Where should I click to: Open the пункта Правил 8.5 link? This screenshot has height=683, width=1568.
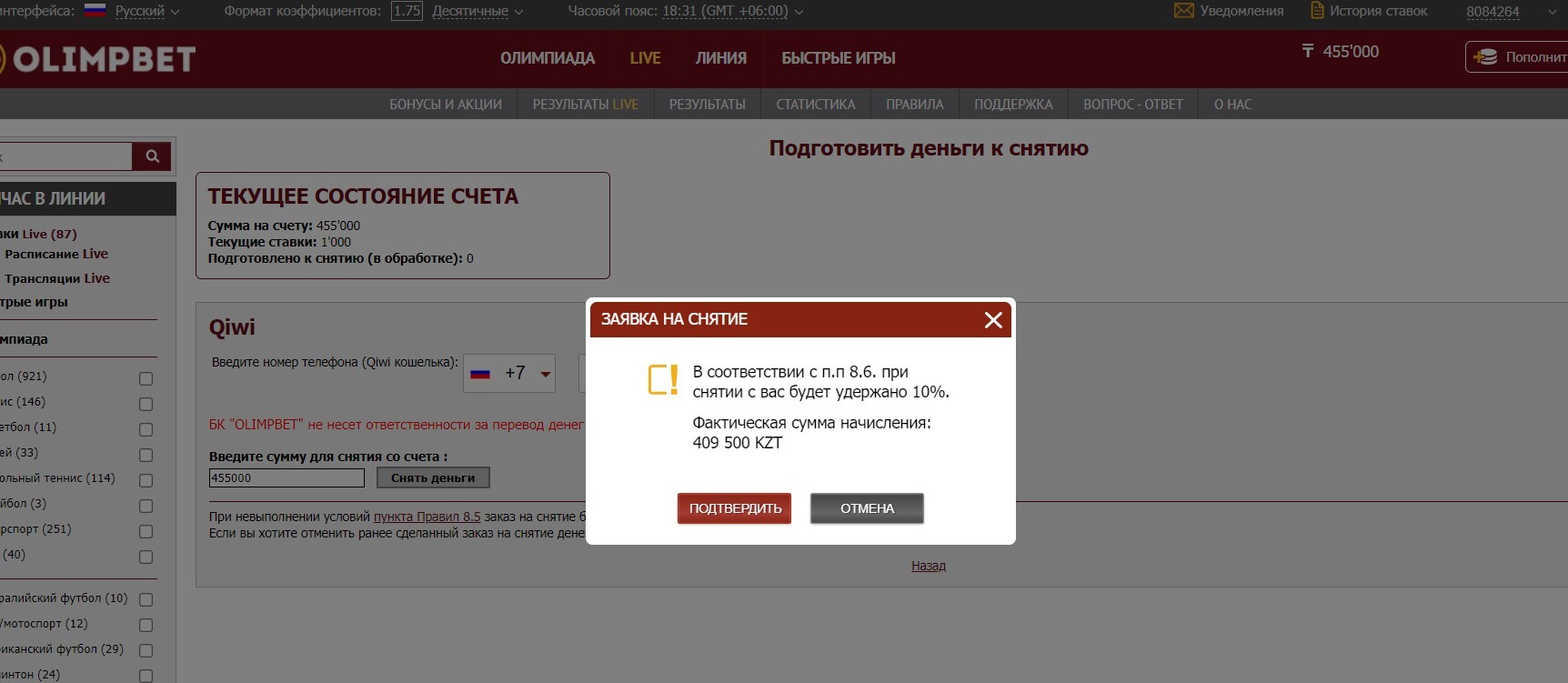coord(427,517)
